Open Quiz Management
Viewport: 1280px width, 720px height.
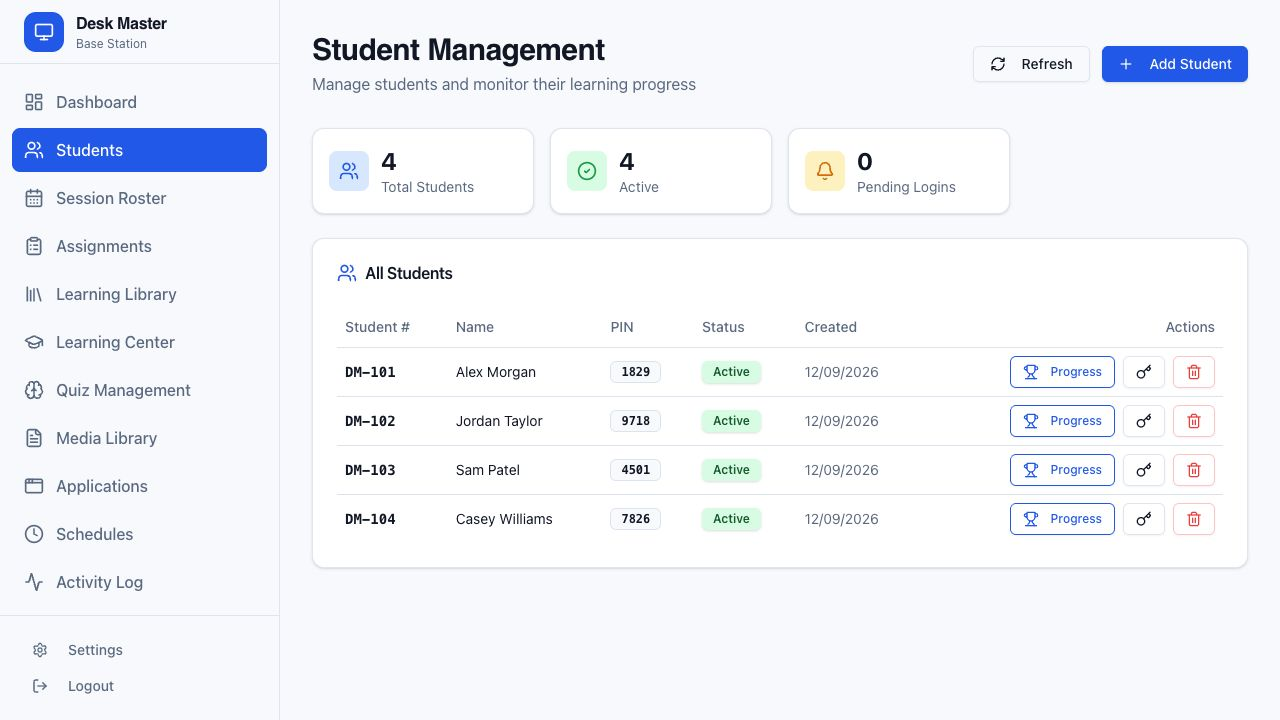click(139, 390)
